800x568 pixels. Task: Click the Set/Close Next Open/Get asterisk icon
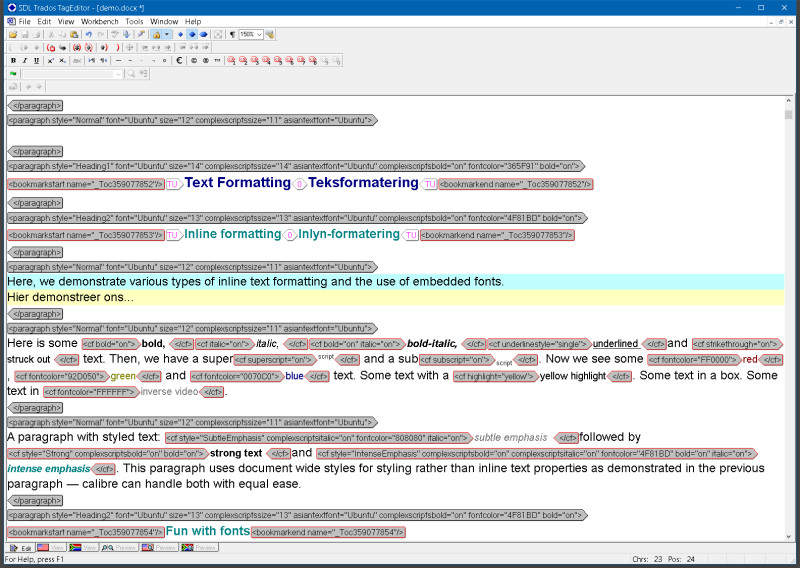click(77, 47)
